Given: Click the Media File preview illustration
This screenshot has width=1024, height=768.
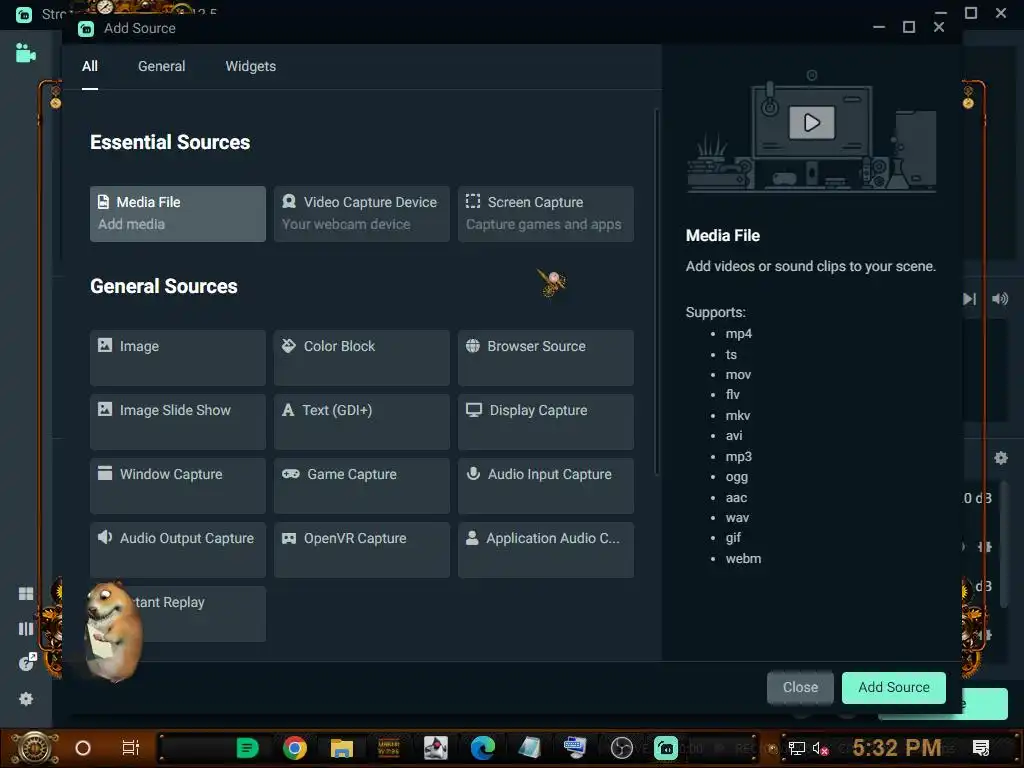Looking at the screenshot, I should [812, 132].
